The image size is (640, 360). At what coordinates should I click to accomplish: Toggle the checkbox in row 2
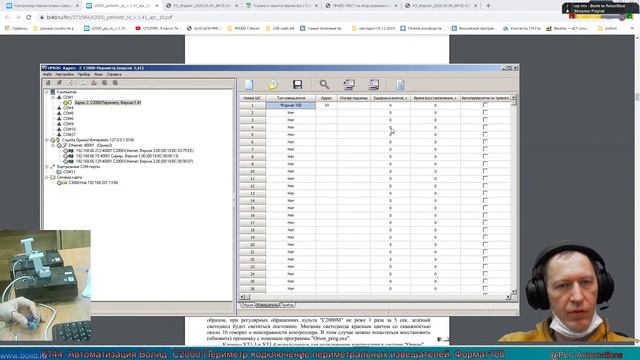click(485, 112)
